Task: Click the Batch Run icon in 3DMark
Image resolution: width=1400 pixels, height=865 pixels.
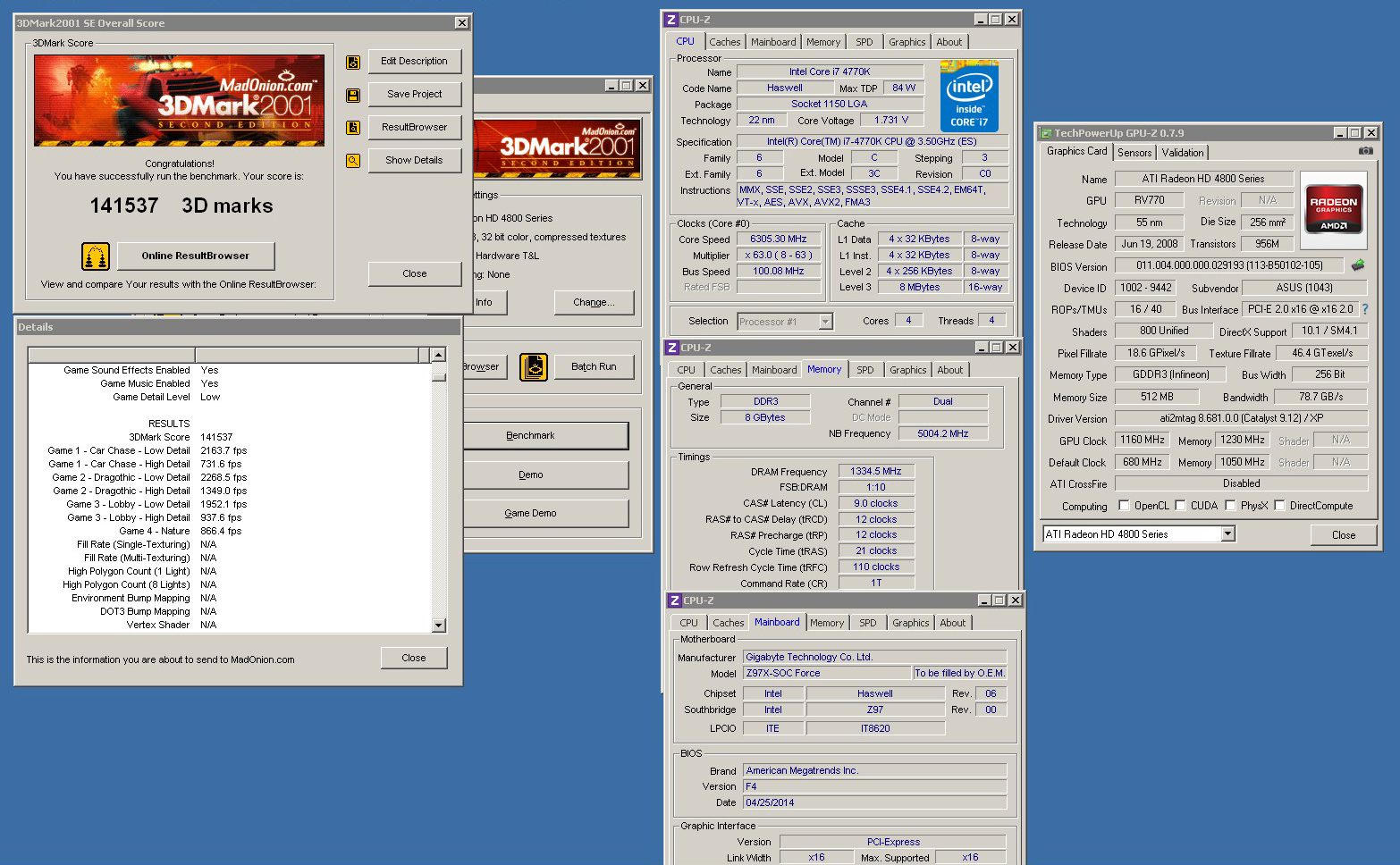Action: [x=534, y=367]
